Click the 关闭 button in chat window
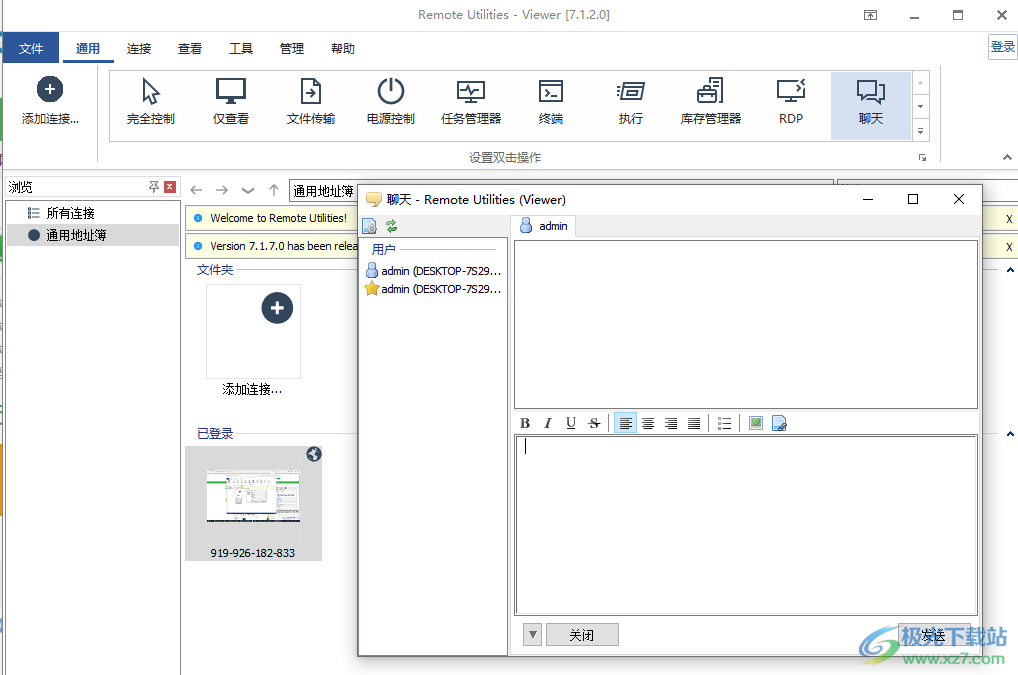 point(582,635)
